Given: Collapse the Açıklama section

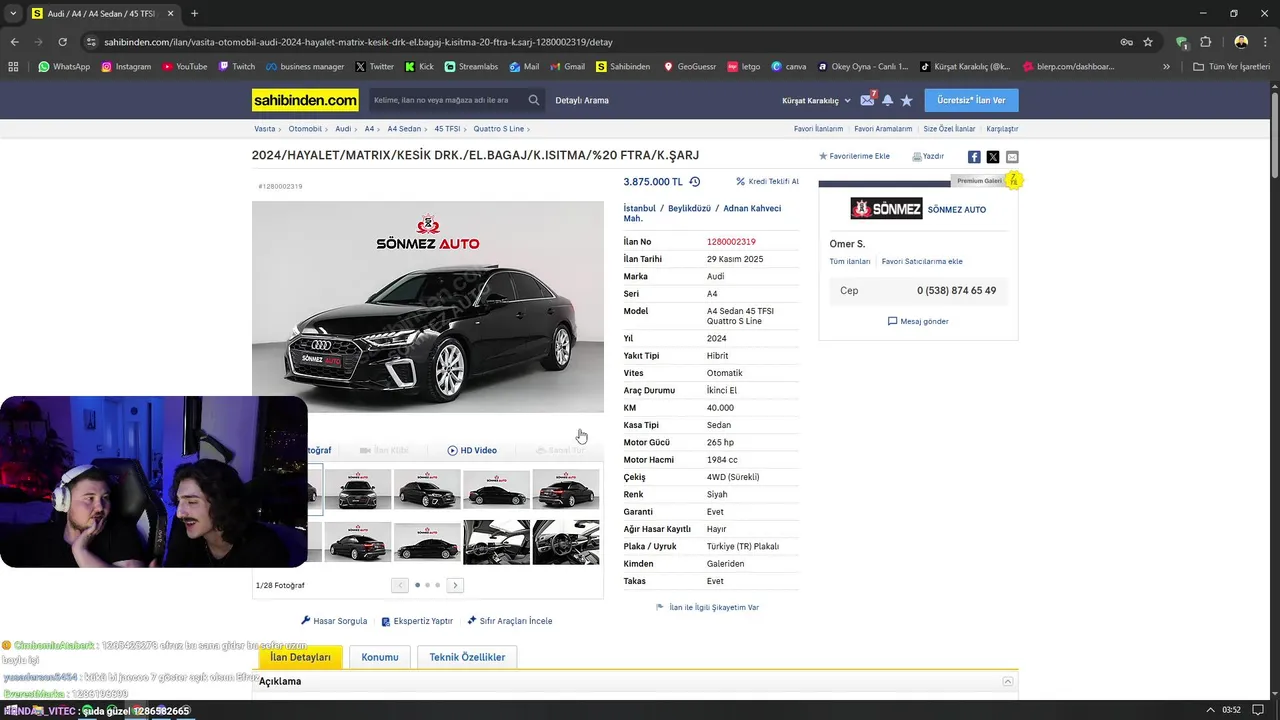Looking at the screenshot, I should pyautogui.click(x=1008, y=681).
